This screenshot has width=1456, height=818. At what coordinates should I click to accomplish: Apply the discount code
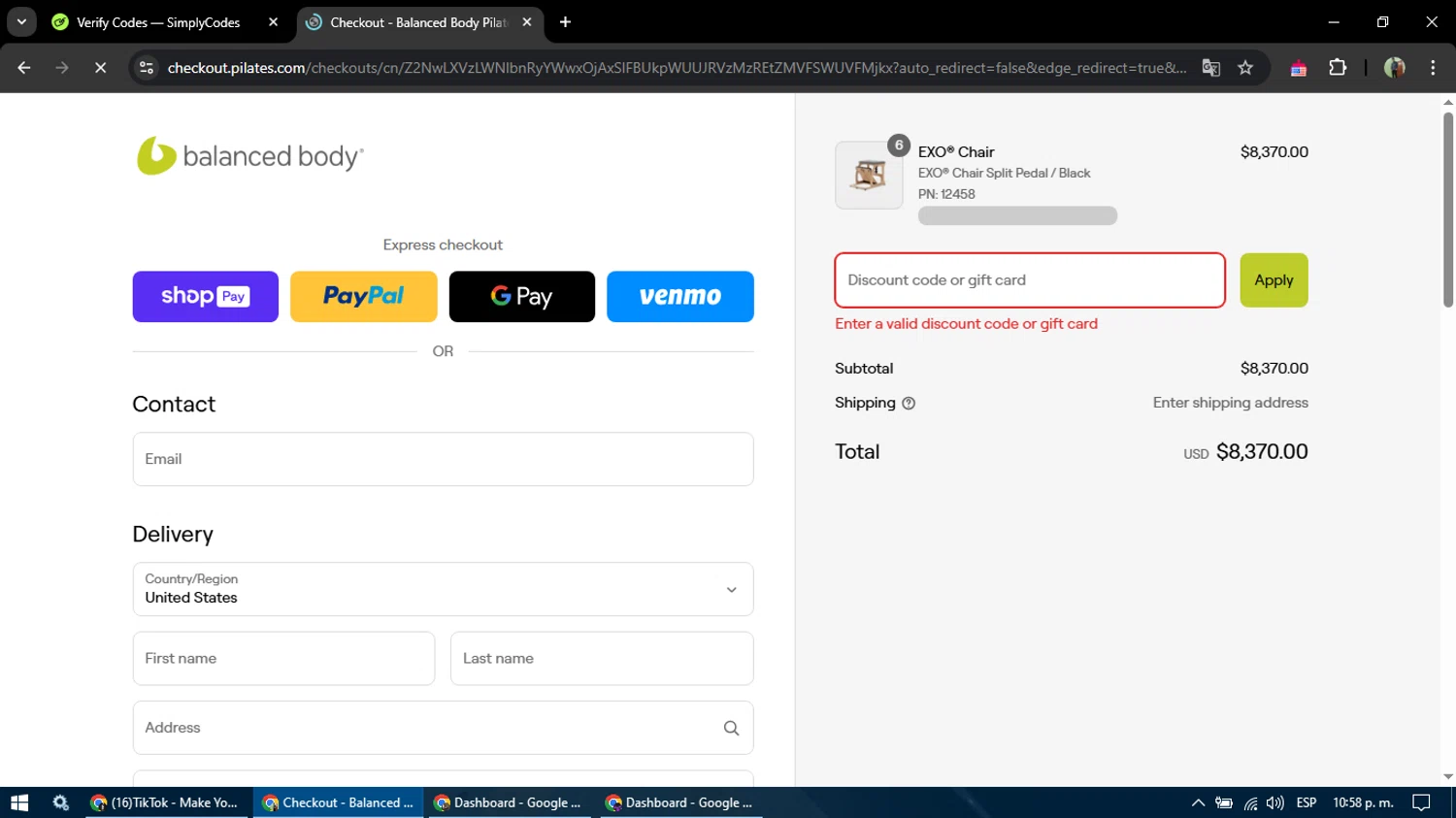click(x=1274, y=280)
